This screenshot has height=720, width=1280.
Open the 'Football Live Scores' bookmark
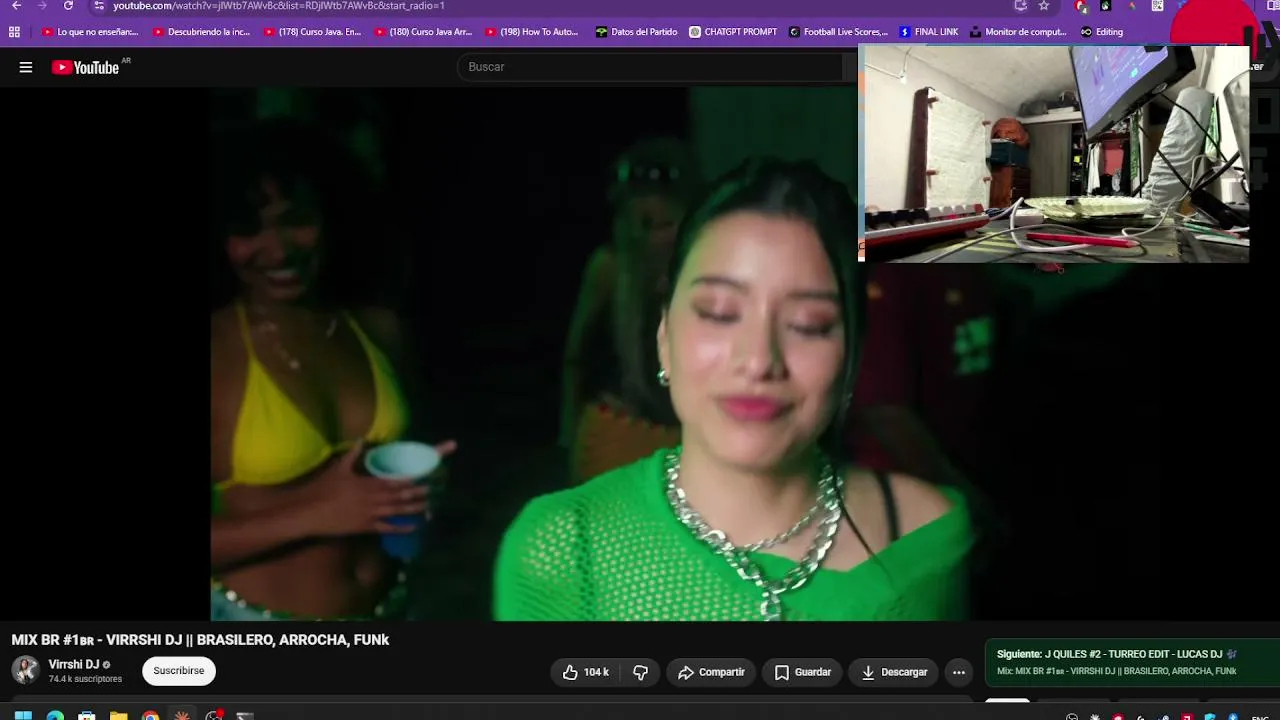tap(838, 32)
